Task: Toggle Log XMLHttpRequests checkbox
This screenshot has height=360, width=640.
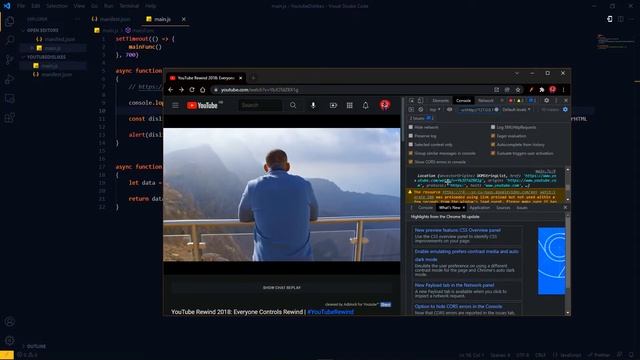Action: (493, 127)
